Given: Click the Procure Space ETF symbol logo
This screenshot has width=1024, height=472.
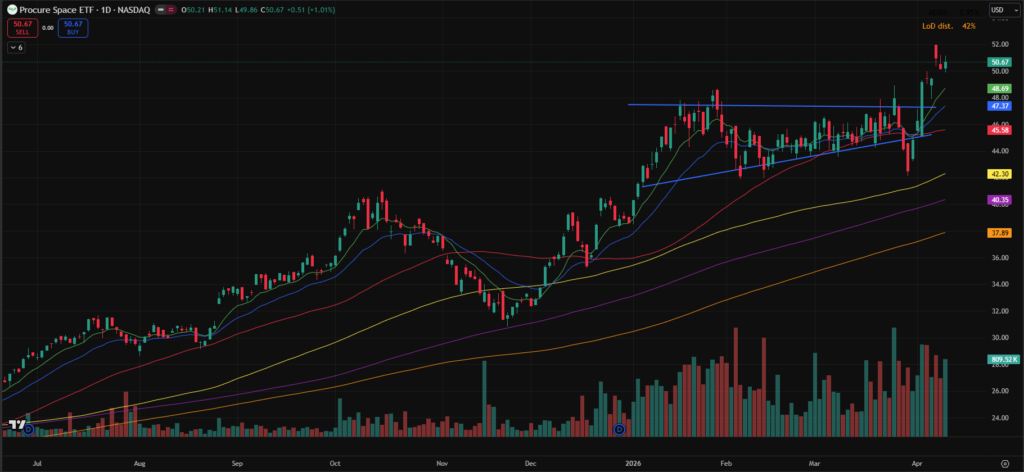Looking at the screenshot, I should pos(10,9).
